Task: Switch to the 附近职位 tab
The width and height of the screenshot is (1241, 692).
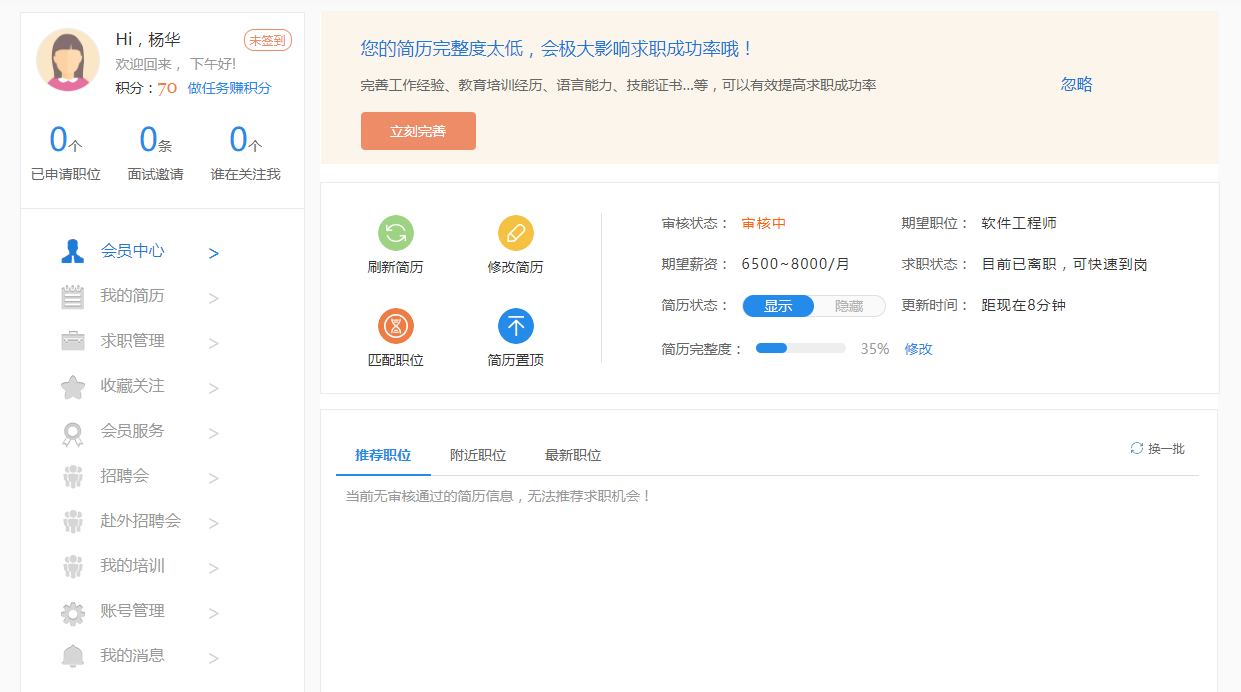Action: point(477,456)
